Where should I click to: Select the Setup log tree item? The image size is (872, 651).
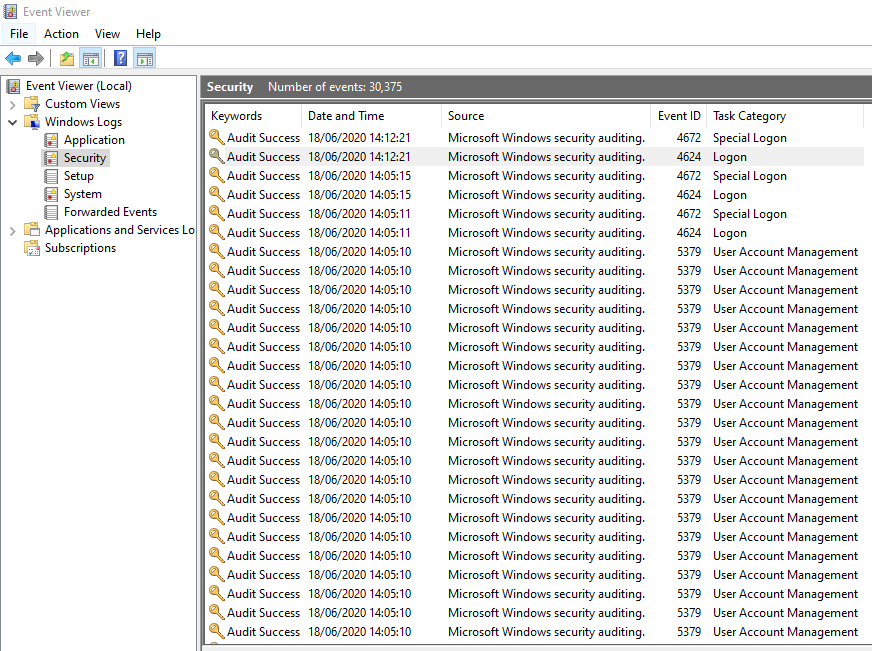(x=78, y=176)
